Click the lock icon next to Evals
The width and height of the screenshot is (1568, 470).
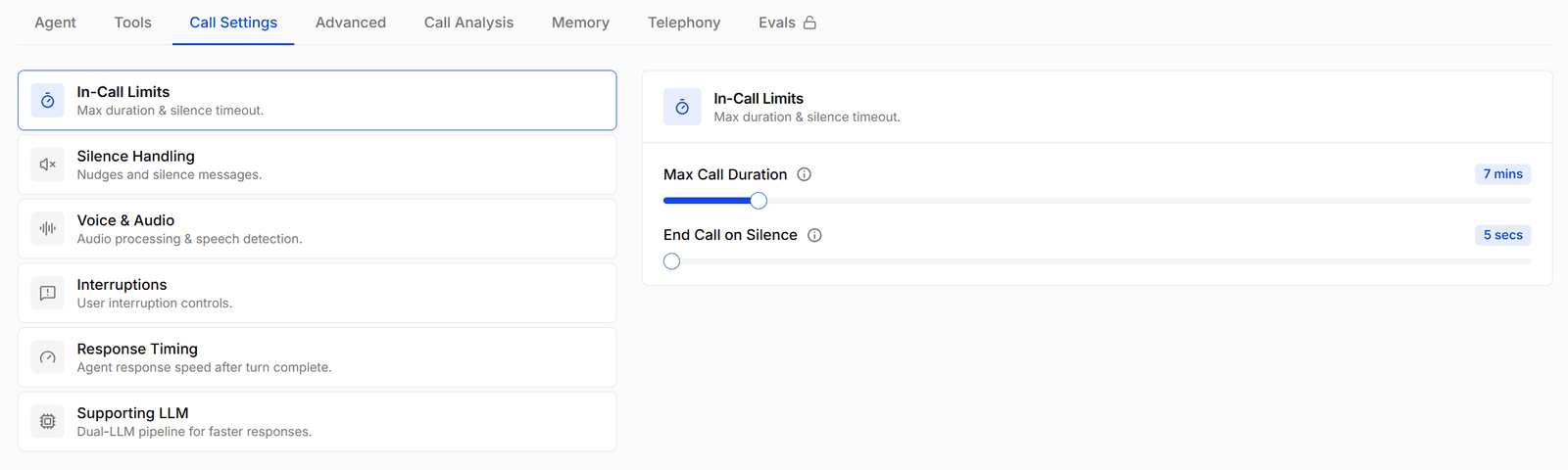[809, 23]
